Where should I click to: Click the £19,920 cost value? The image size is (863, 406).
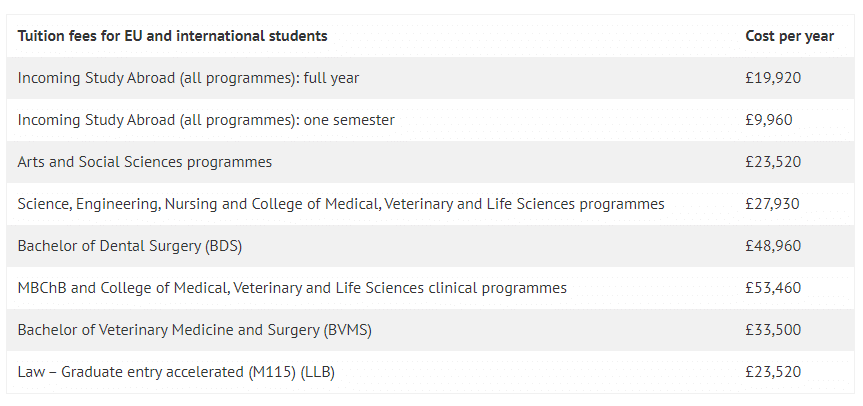[x=773, y=78]
